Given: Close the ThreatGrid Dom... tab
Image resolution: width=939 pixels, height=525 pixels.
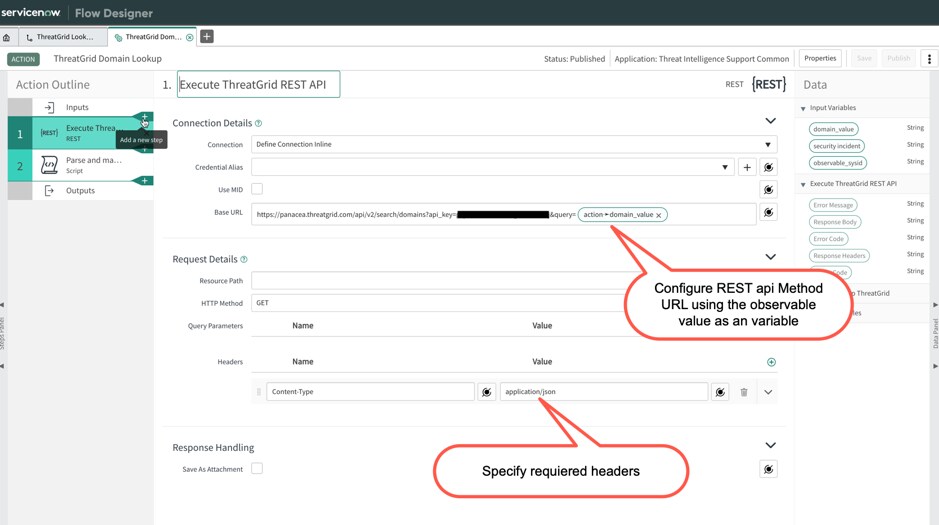Looking at the screenshot, I should click(190, 37).
